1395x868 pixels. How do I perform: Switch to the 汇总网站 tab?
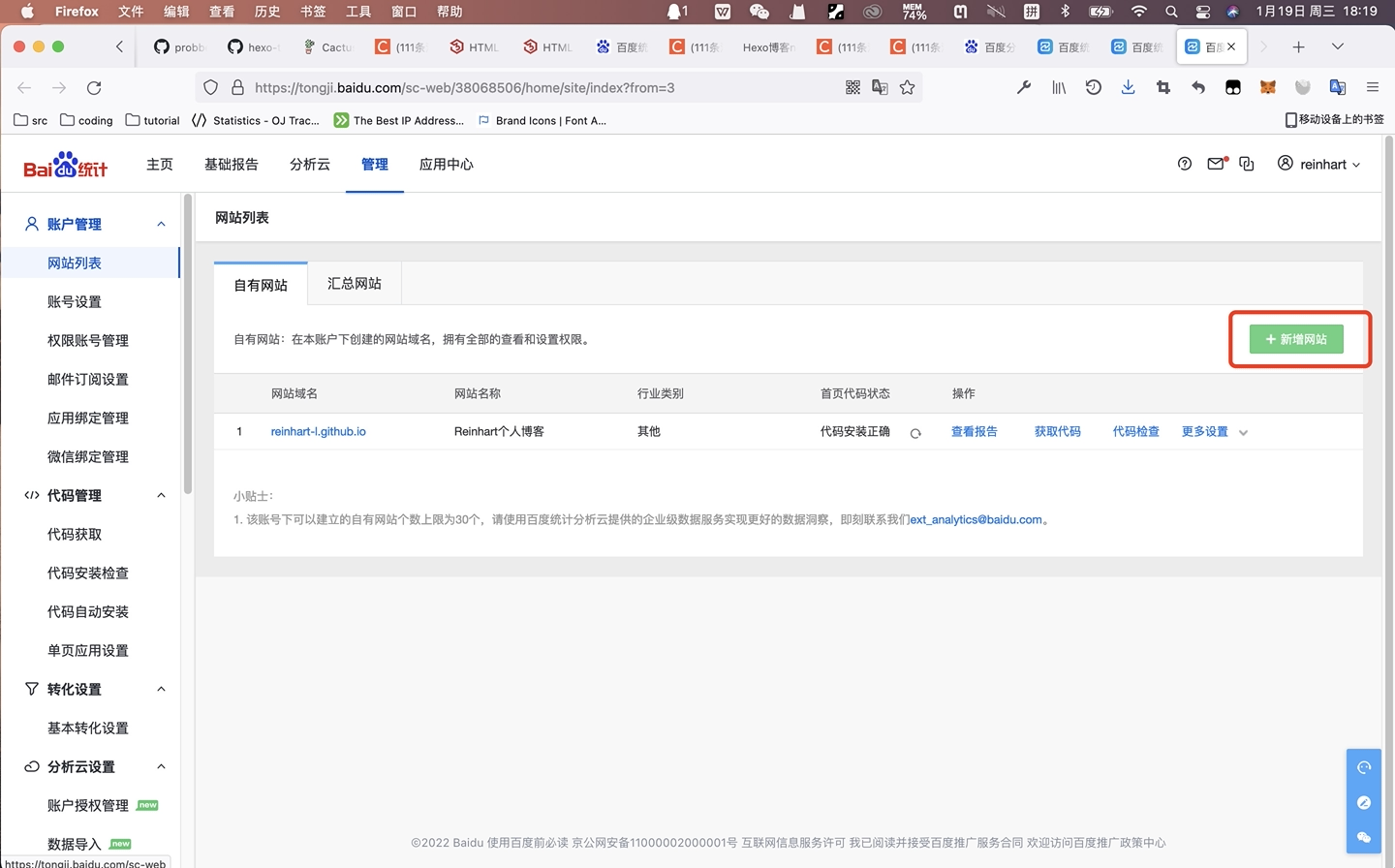pyautogui.click(x=355, y=284)
